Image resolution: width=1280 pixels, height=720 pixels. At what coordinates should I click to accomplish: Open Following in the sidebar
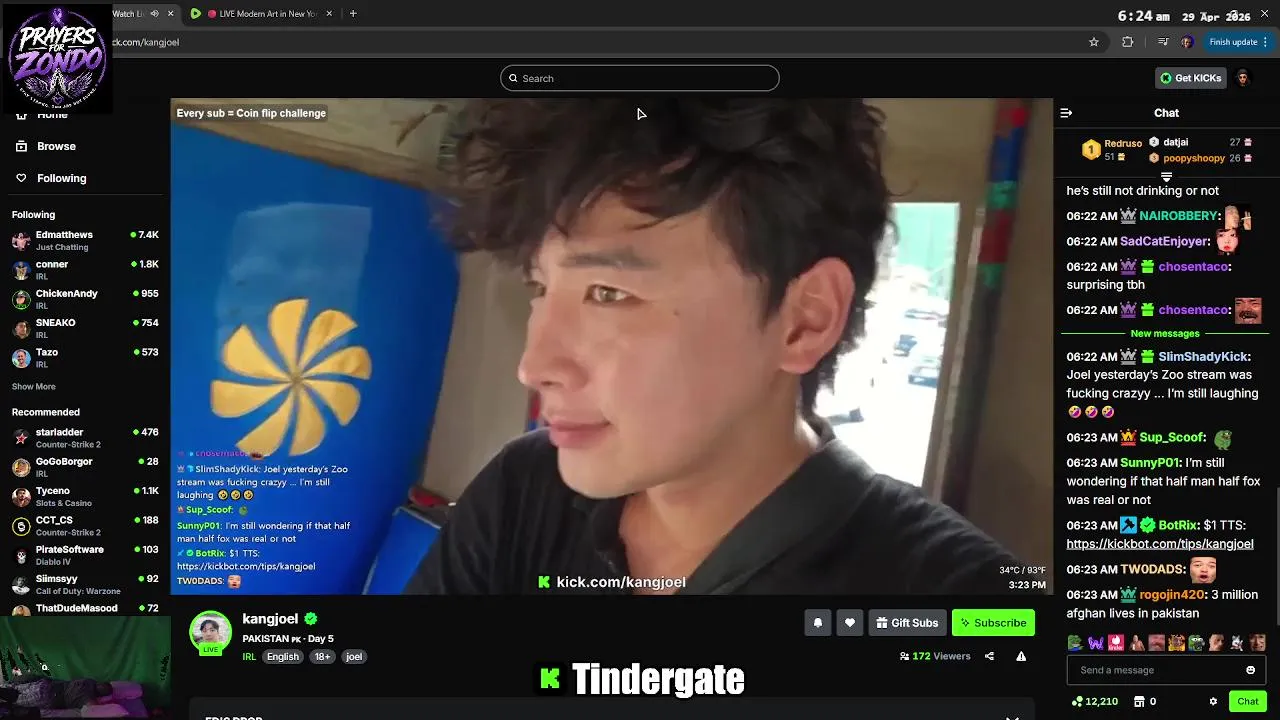[62, 178]
